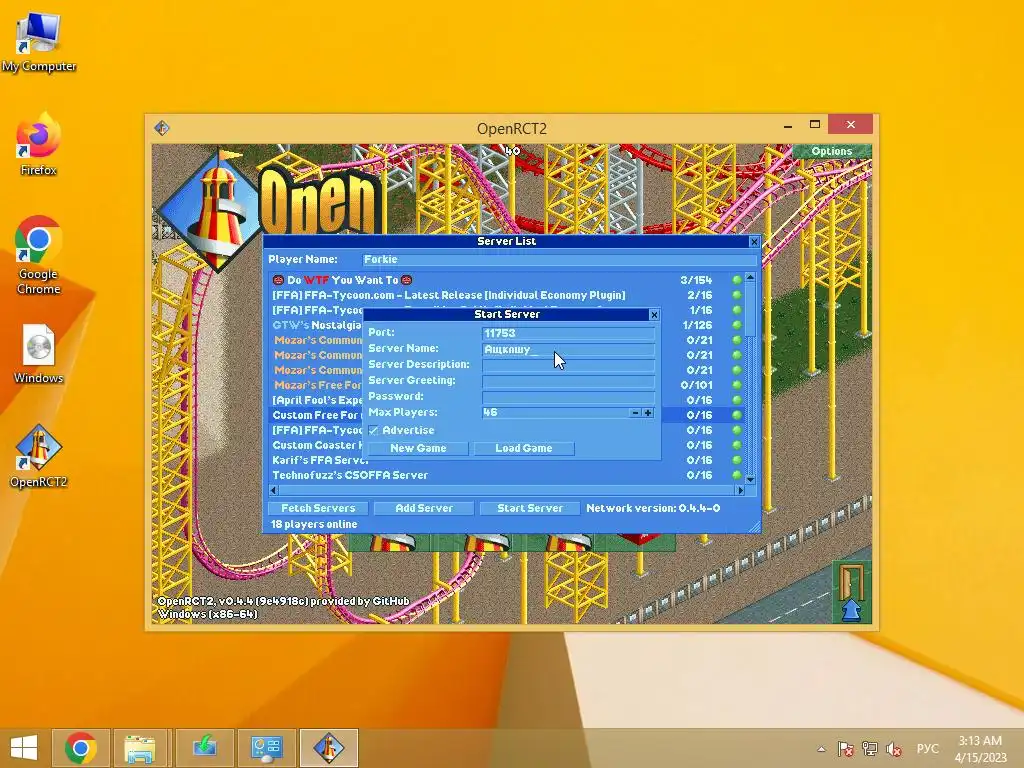Screen dimensions: 1024x768
Task: Toggle the Advertise checkbox
Action: [x=374, y=430]
